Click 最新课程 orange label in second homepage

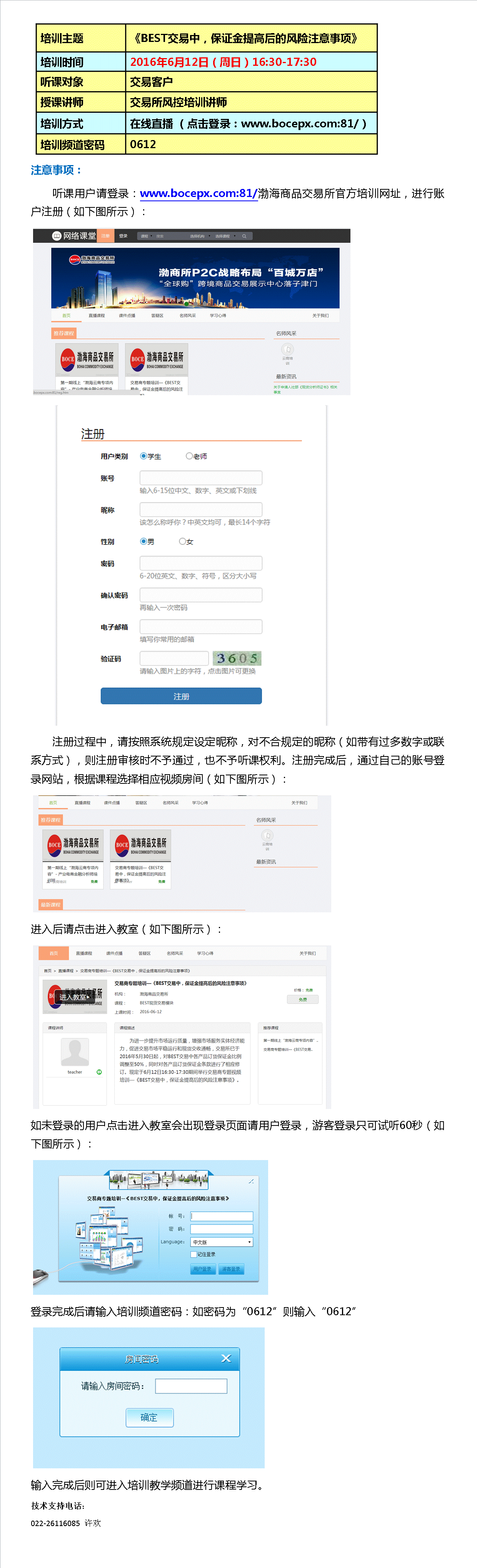pos(50,905)
